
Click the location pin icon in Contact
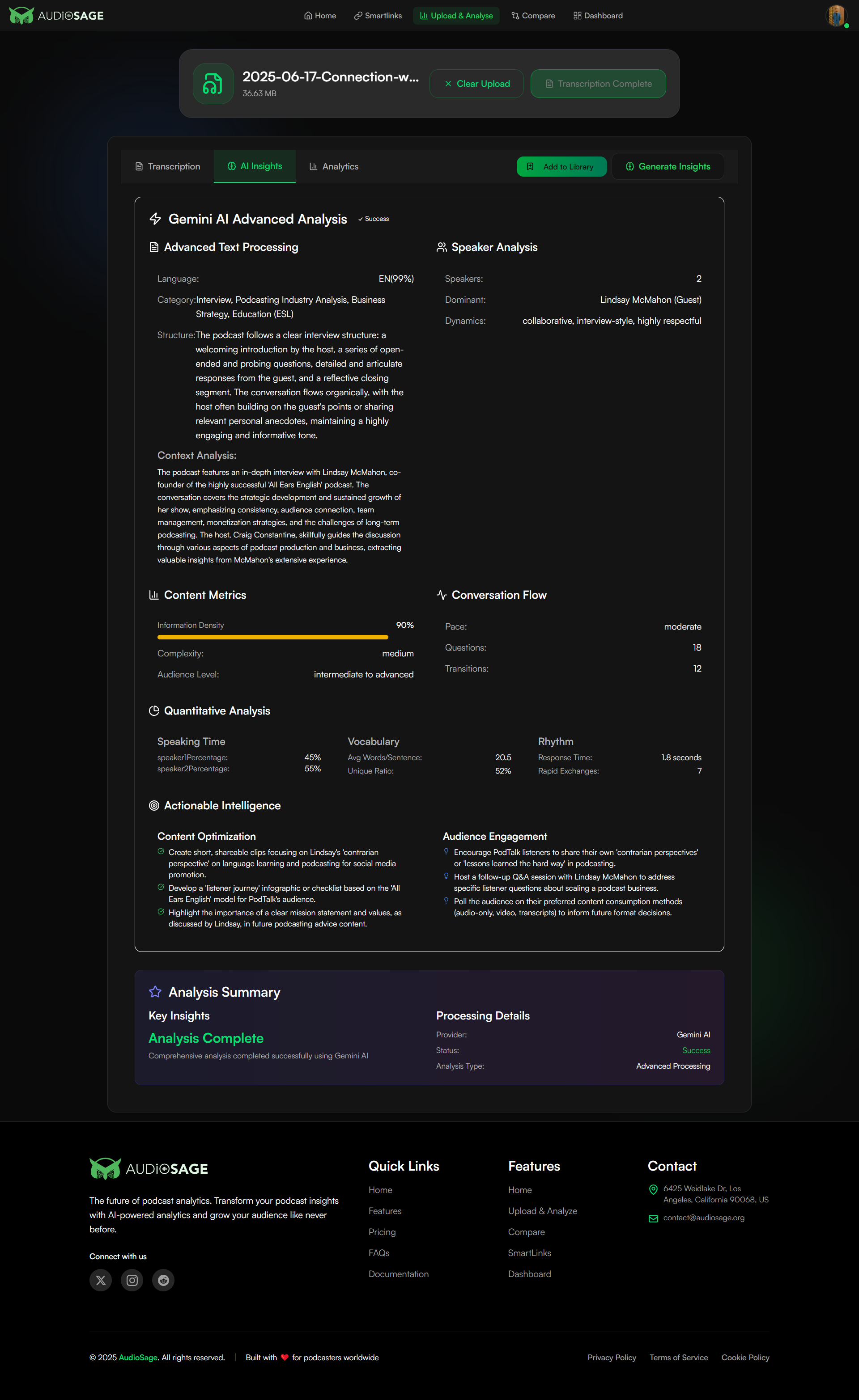(x=653, y=1189)
